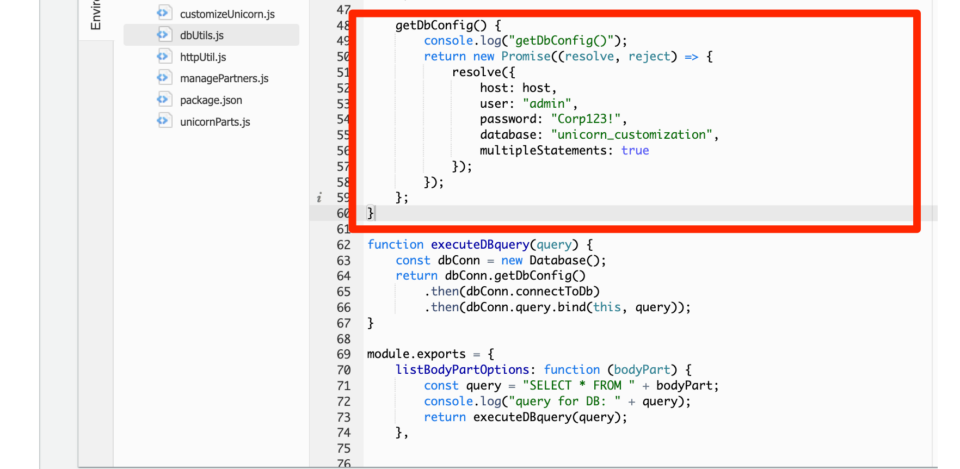Click line number 69 in the gutter
Viewport: 960px width, 469px height.
[343, 354]
